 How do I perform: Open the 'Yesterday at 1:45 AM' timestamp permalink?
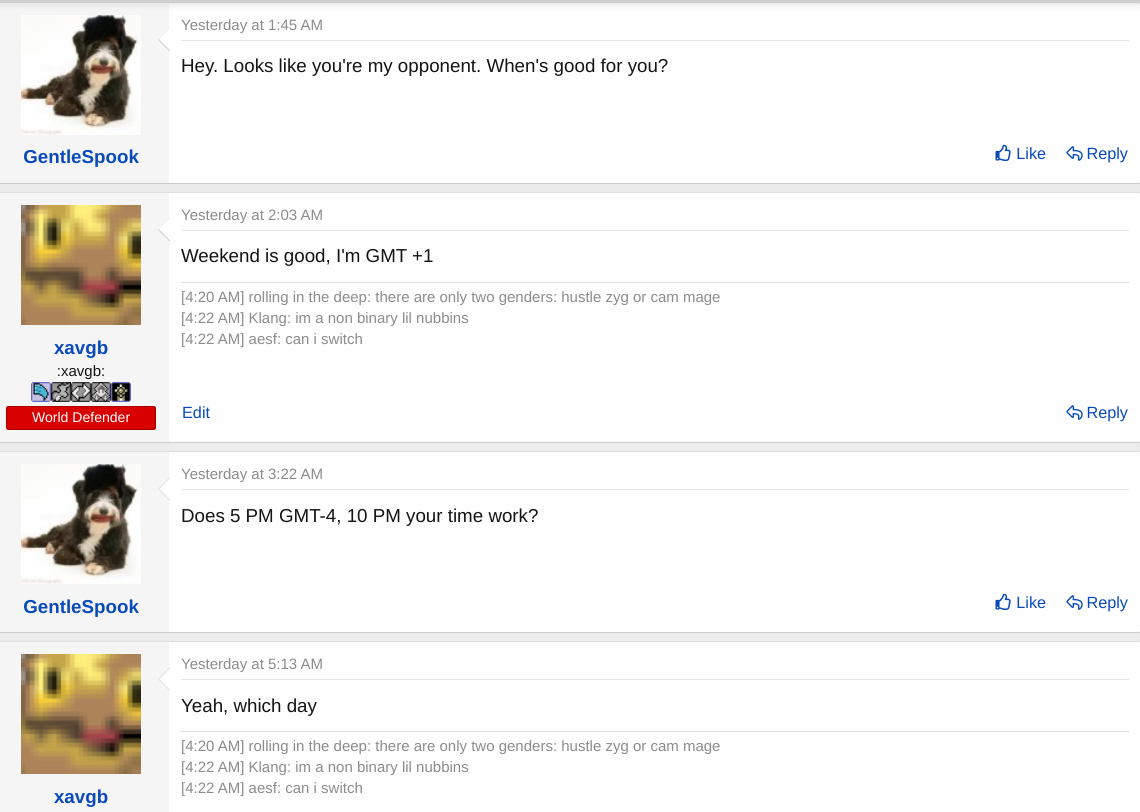[x=252, y=25]
